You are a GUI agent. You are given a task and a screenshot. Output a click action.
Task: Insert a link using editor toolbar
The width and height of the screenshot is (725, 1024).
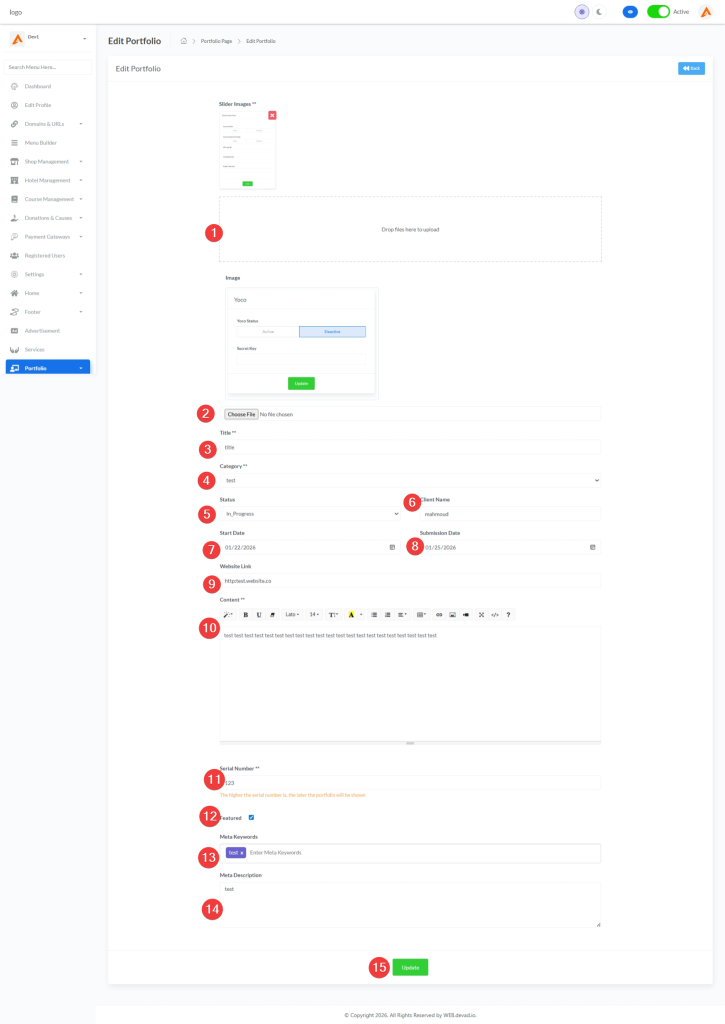click(x=439, y=615)
